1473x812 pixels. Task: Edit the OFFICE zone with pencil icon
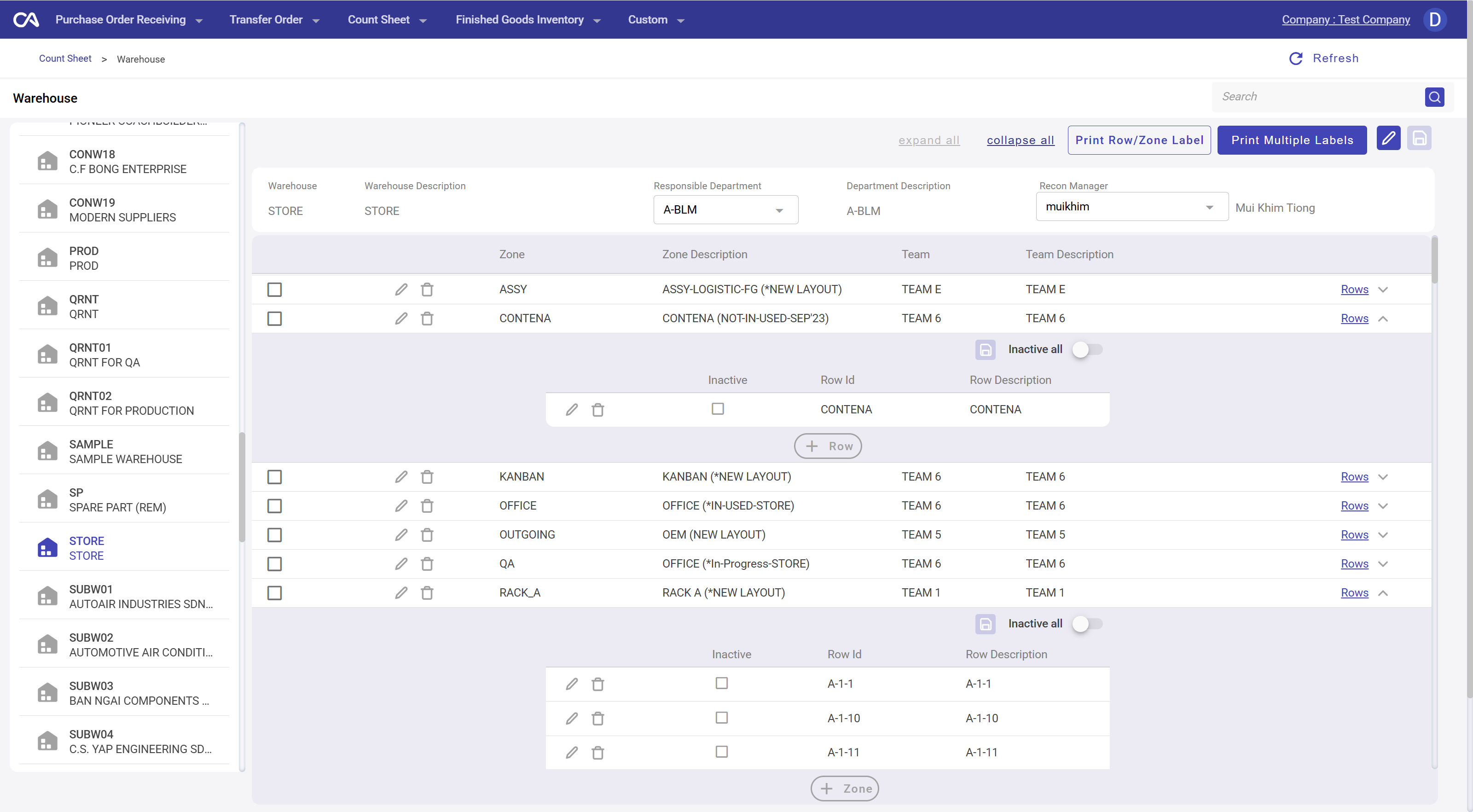pos(401,506)
